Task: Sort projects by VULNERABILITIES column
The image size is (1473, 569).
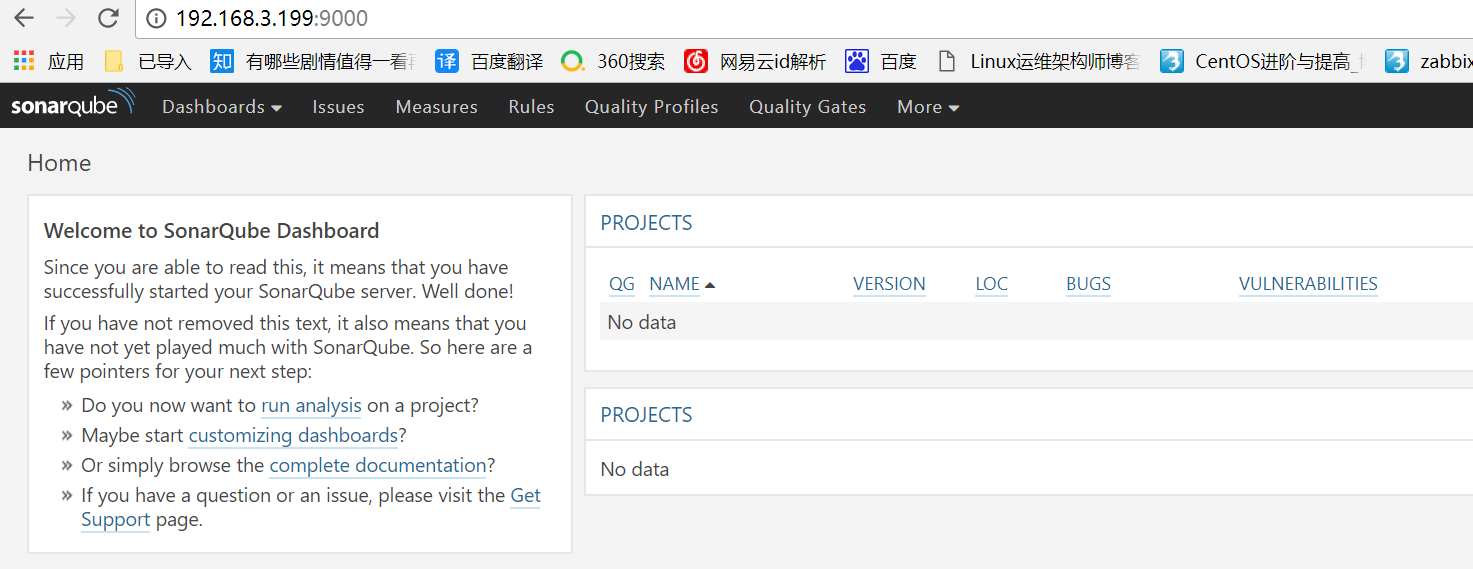Action: coord(1307,284)
